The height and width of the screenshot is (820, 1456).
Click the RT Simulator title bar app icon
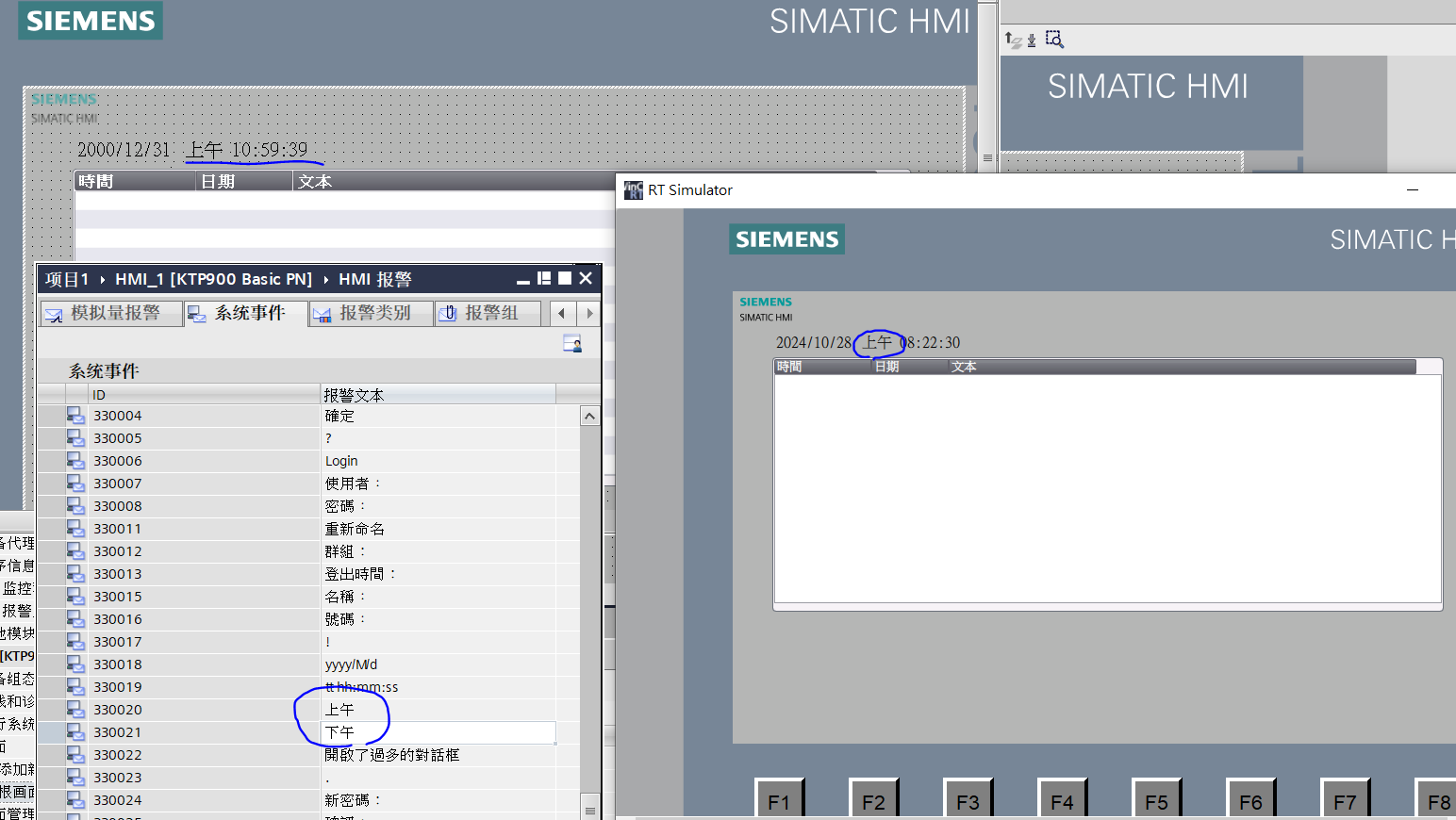point(634,190)
